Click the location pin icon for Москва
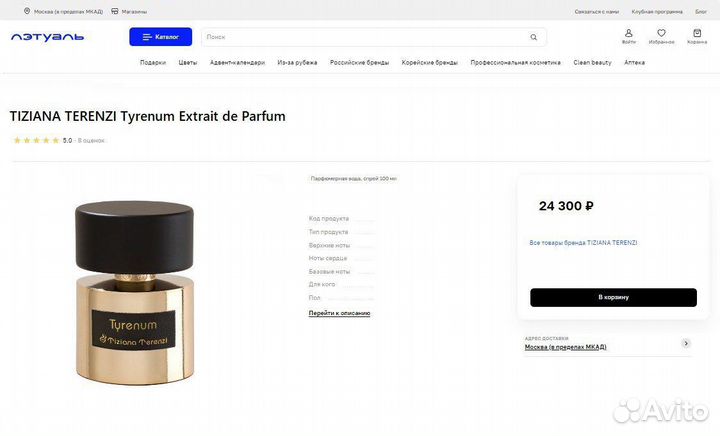Screen dimensions: 720x436 pyautogui.click(x=27, y=11)
